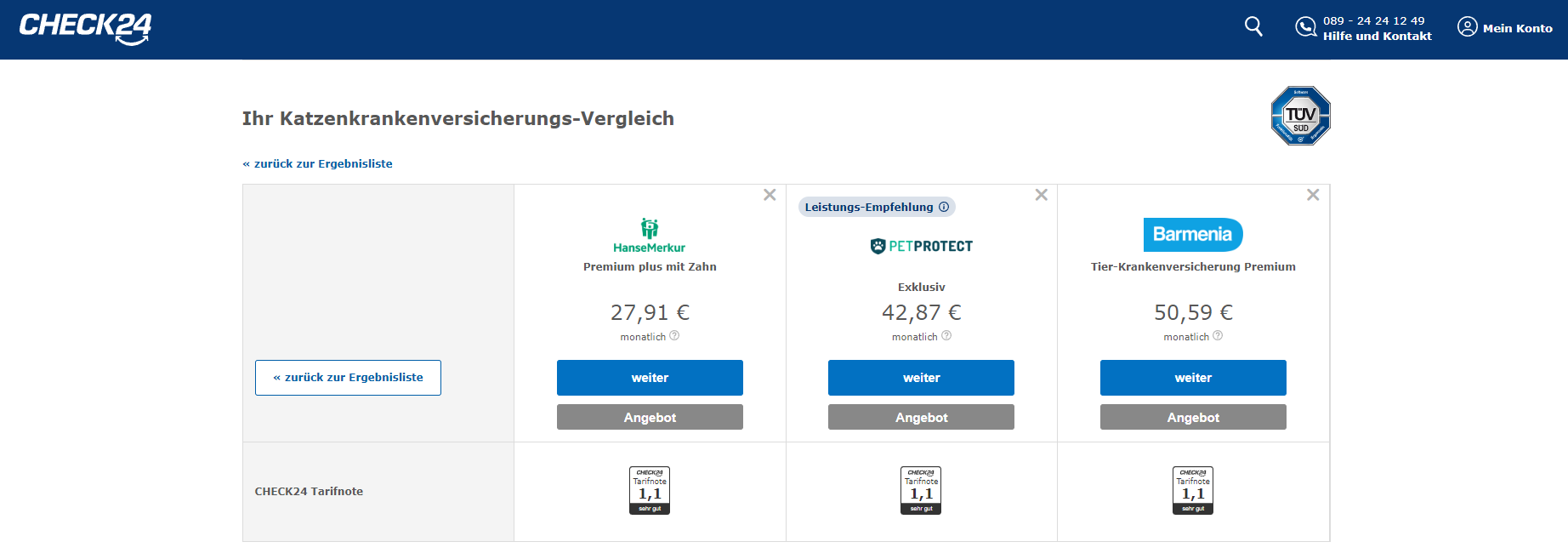Screen dimensions: 1568x559
Task: Remove HanseMerkur from comparison
Action: tap(770, 195)
